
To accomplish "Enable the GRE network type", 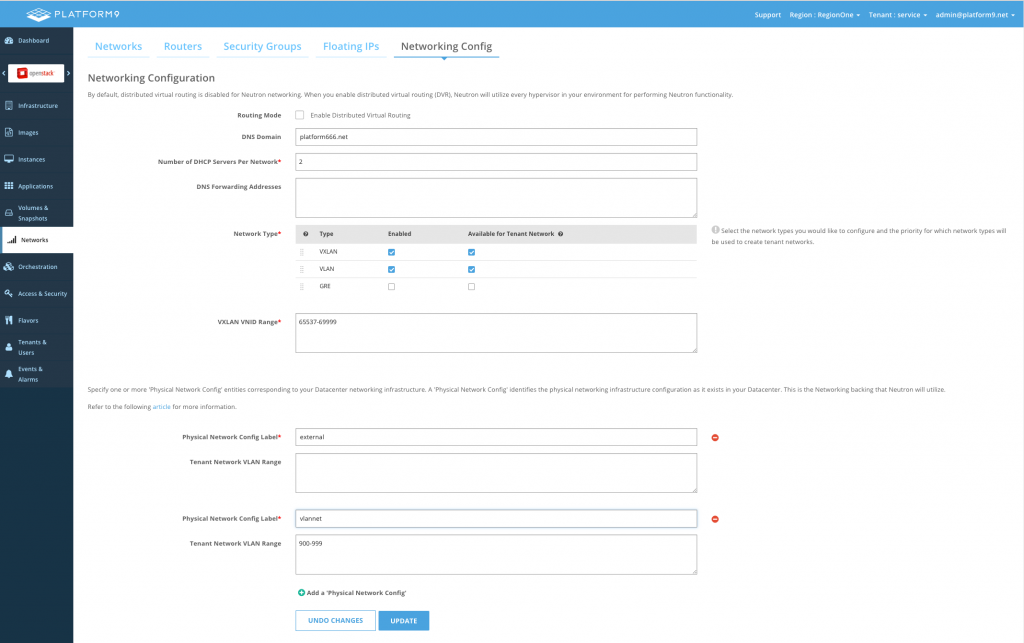I will [x=391, y=286].
